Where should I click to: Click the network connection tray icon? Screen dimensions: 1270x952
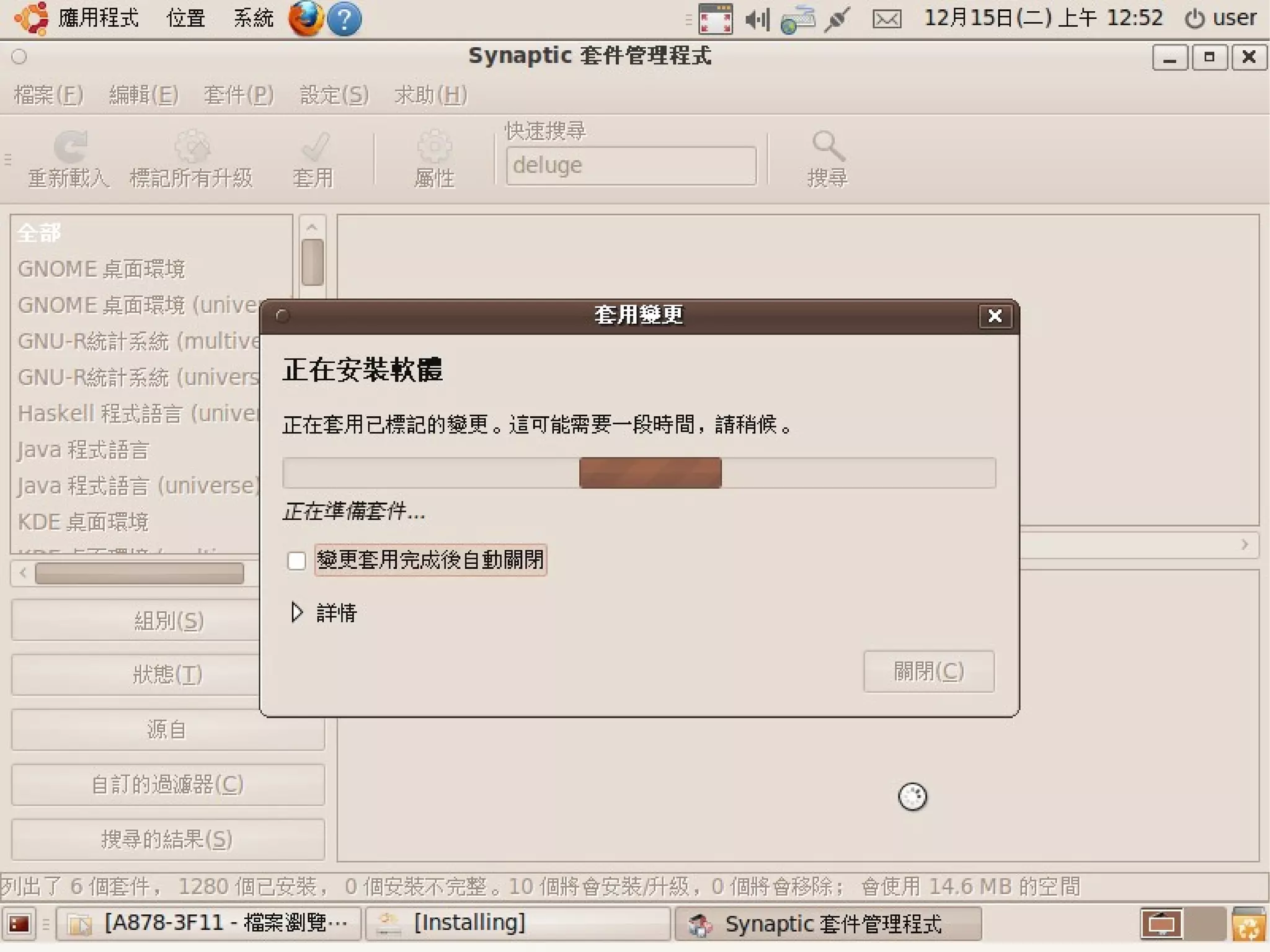pyautogui.click(x=797, y=19)
